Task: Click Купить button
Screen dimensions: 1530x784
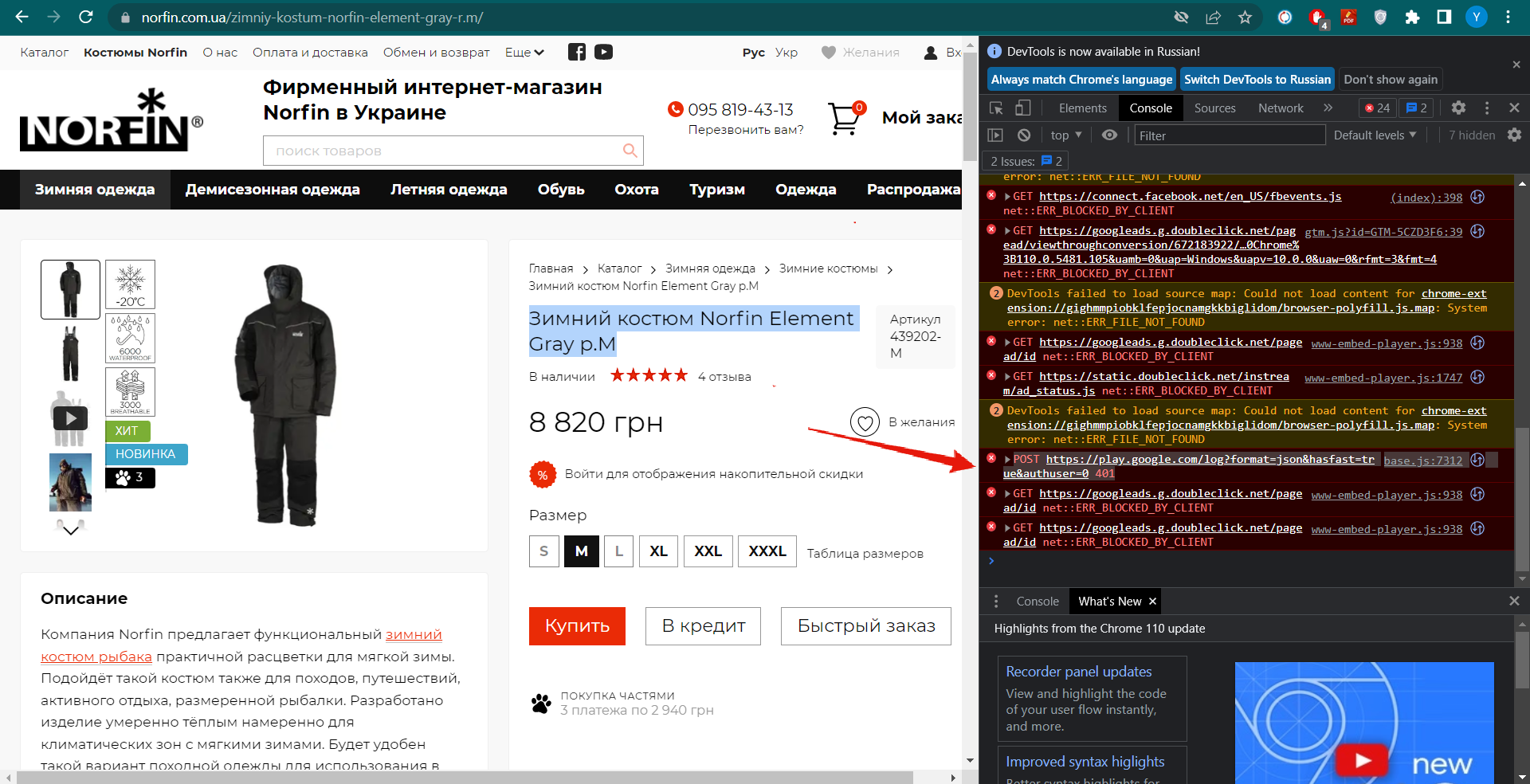Action: [577, 625]
